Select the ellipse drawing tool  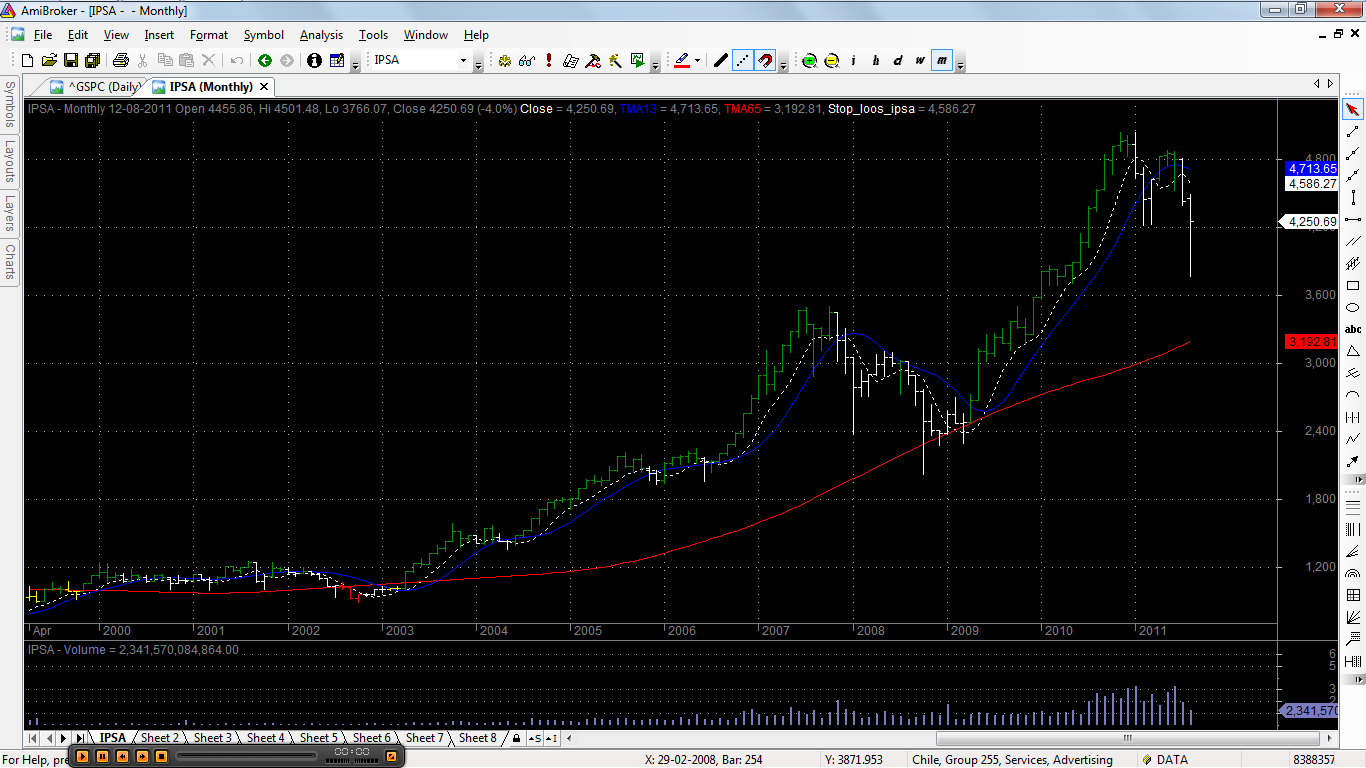[1353, 307]
